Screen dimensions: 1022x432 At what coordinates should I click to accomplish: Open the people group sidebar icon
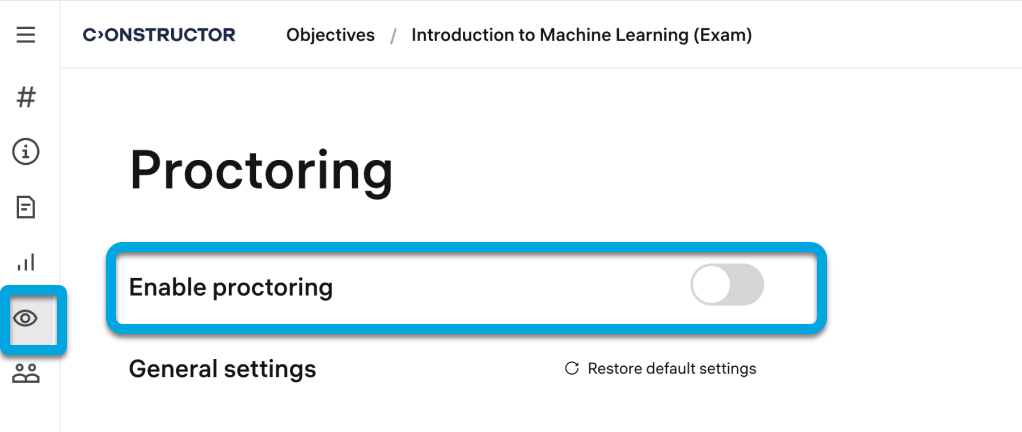[26, 374]
